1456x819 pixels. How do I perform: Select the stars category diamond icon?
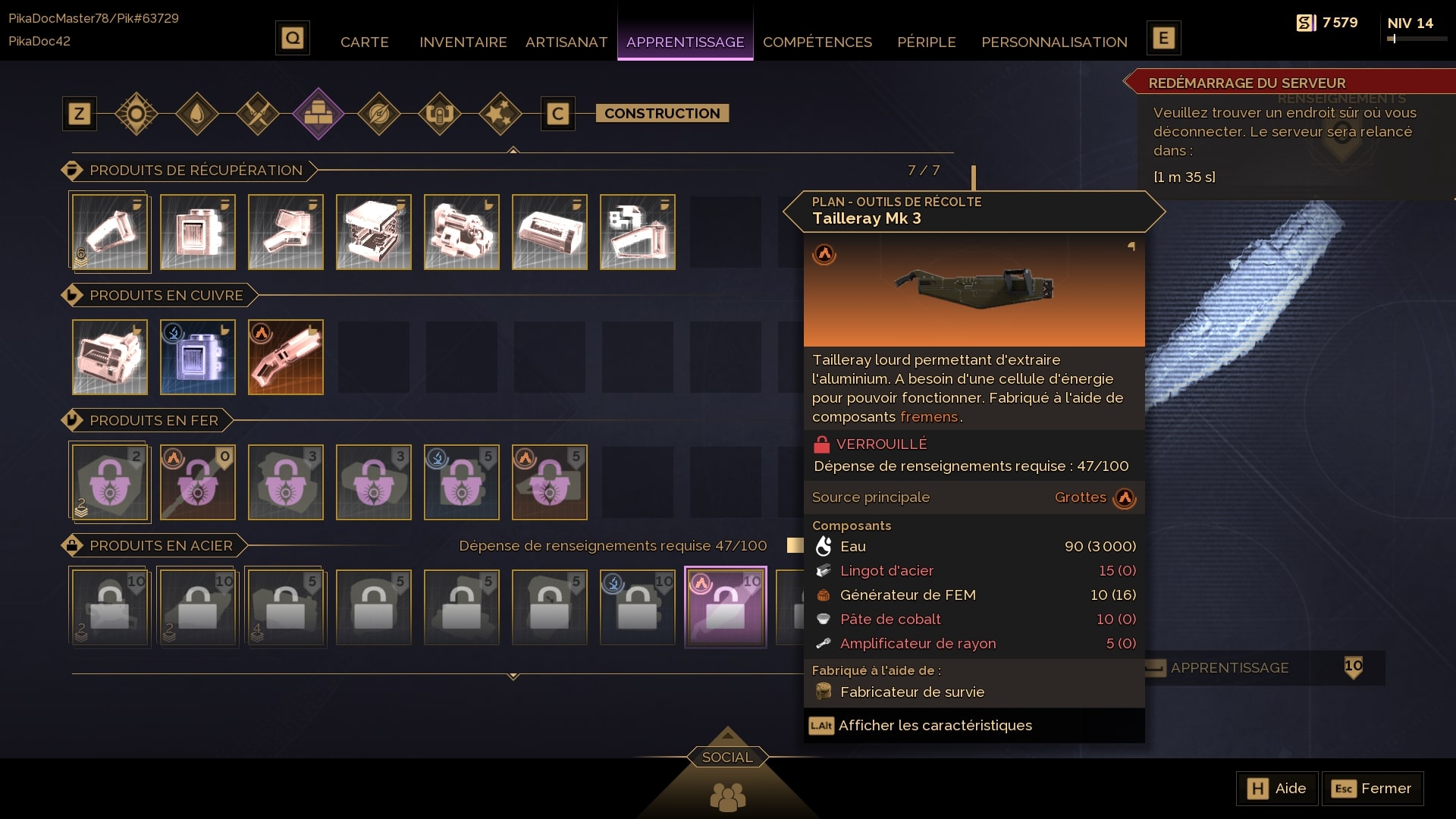(x=500, y=114)
